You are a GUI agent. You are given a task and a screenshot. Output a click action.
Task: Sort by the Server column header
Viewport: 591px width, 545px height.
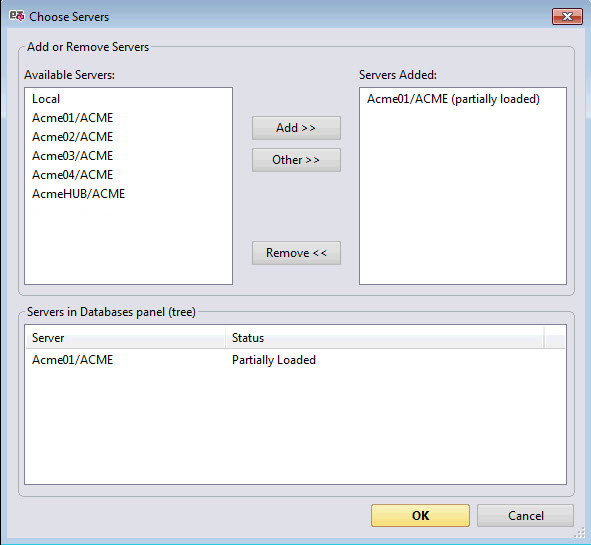[x=126, y=338]
